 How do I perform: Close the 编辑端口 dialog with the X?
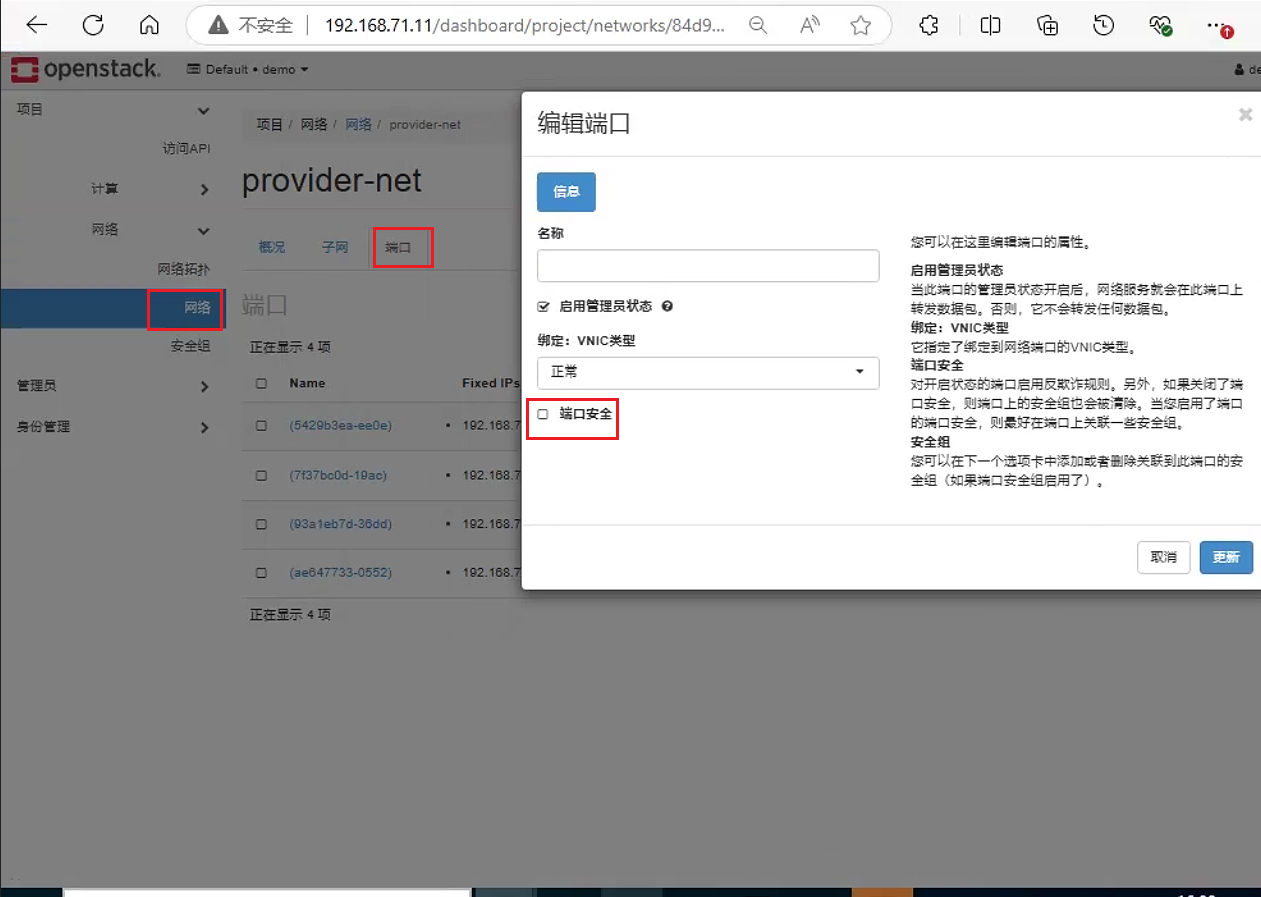point(1245,115)
